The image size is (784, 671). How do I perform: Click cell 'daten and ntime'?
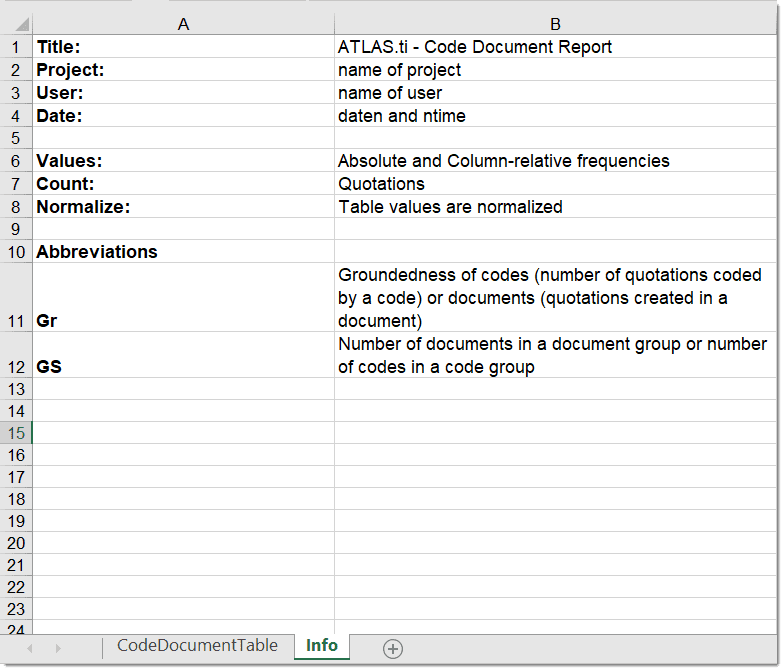(555, 116)
